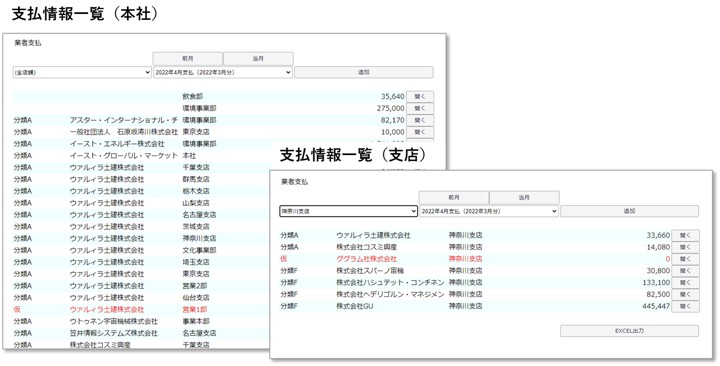The height and width of the screenshot is (366, 720).
Task: Select 山梨支店 cell in the 本社 list
Action: click(196, 203)
